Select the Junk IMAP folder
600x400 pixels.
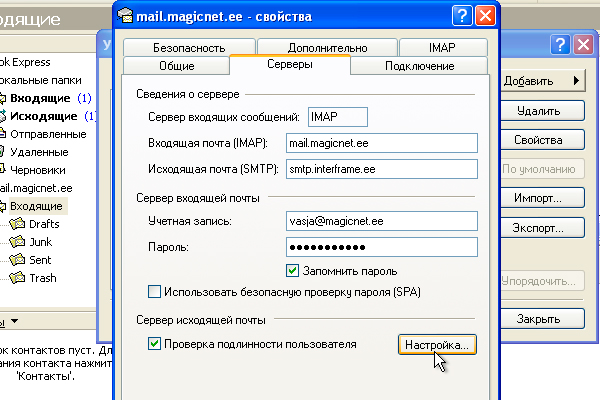tap(41, 242)
